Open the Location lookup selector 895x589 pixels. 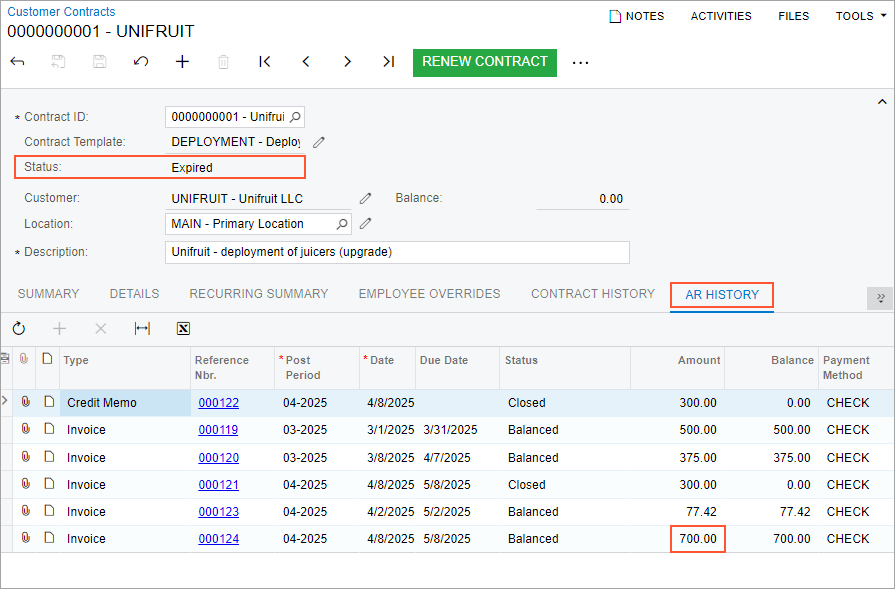pyautogui.click(x=342, y=224)
